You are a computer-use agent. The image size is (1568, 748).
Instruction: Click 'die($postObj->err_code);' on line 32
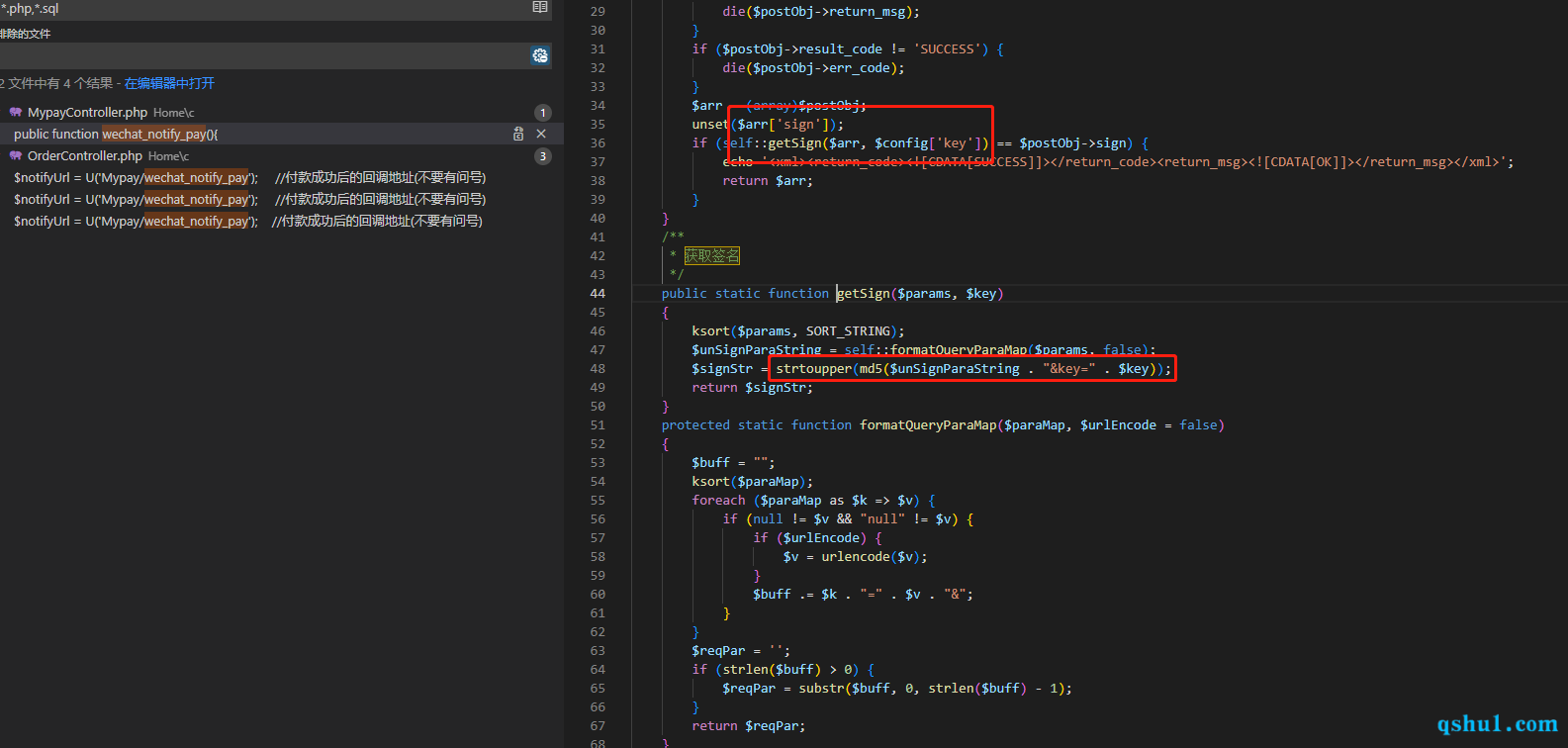(x=813, y=68)
